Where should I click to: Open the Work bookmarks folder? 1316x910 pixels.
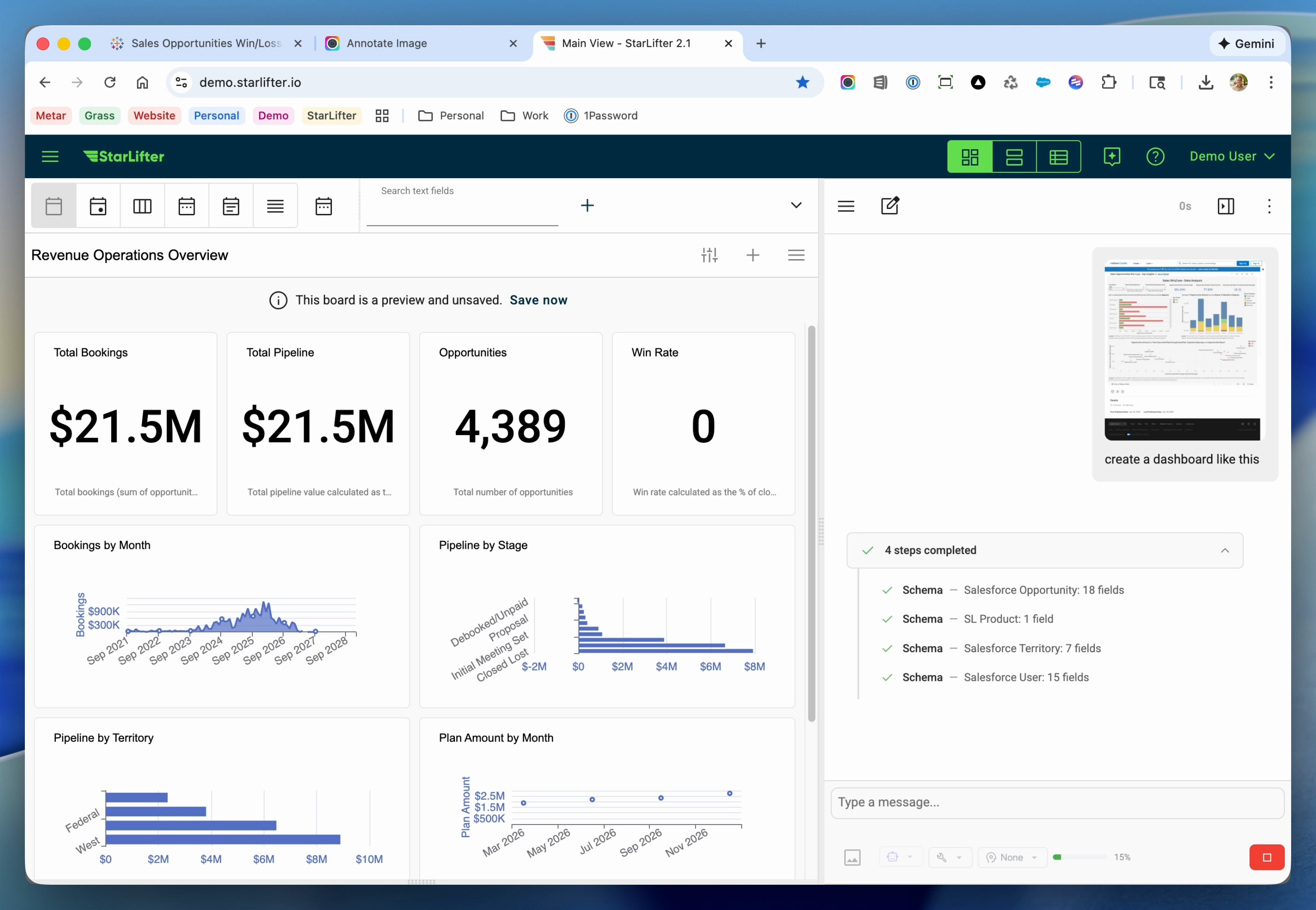(x=524, y=115)
